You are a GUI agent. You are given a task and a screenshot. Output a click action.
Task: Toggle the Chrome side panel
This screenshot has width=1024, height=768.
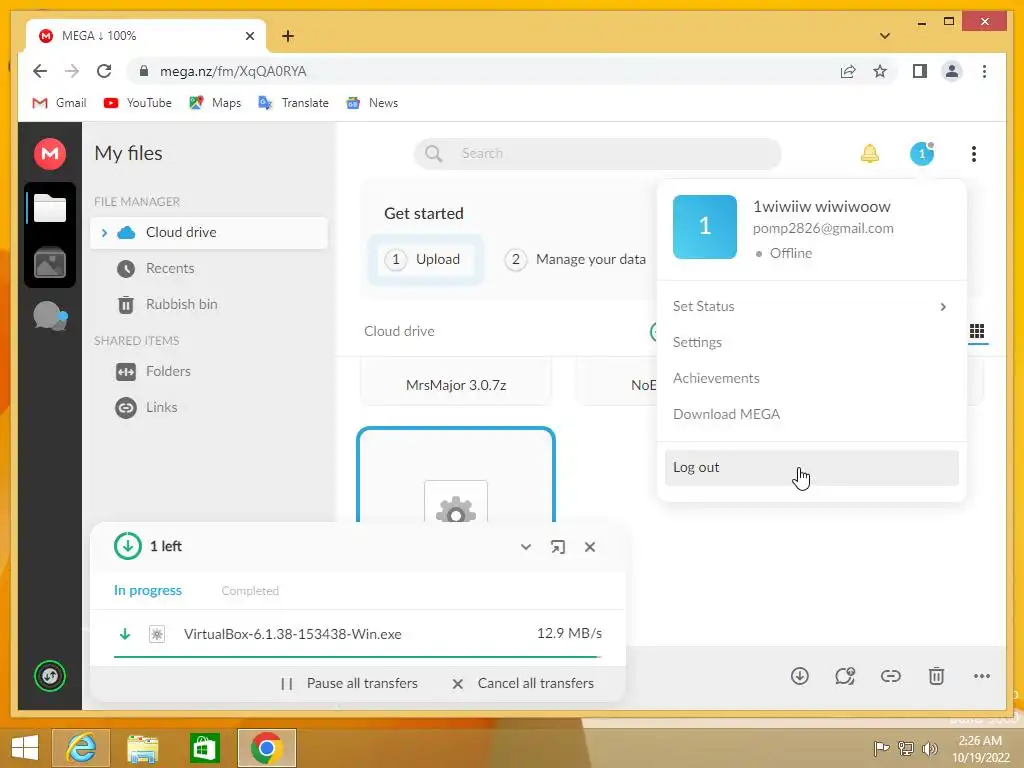tap(920, 71)
